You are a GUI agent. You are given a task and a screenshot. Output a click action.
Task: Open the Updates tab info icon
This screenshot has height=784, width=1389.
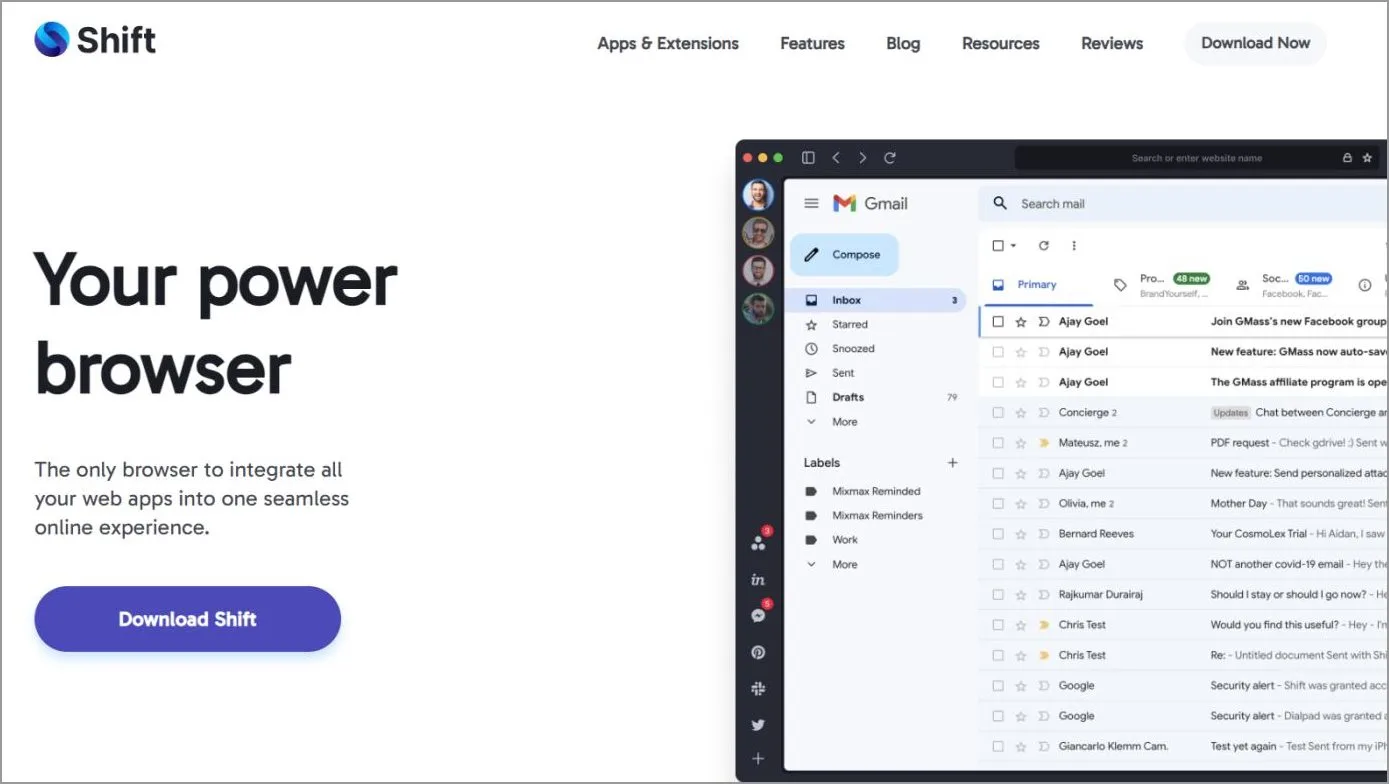(x=1365, y=285)
